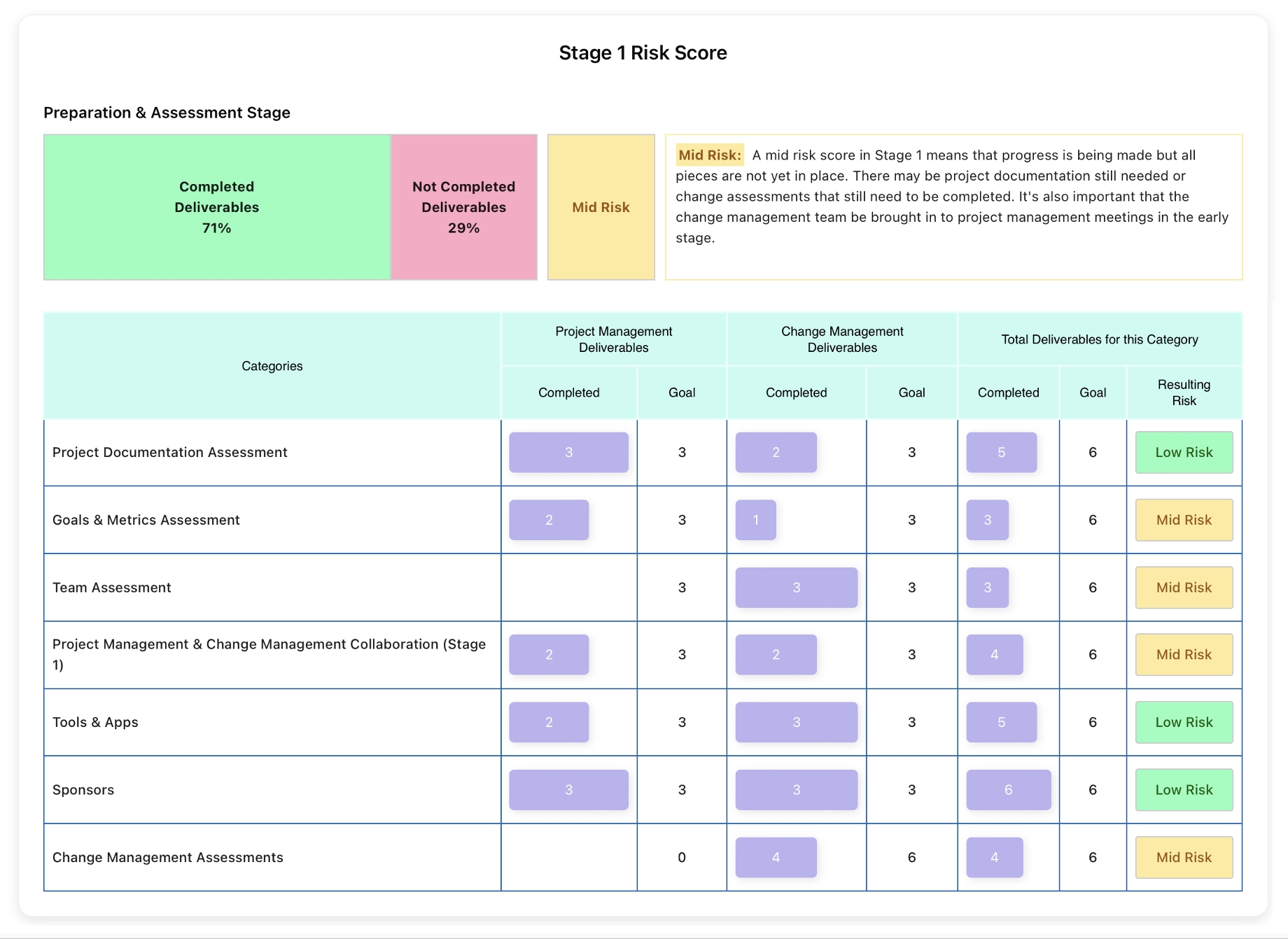Click the Project Management Deliverables column header
Viewport: 1288px width, 939px height.
click(x=614, y=339)
